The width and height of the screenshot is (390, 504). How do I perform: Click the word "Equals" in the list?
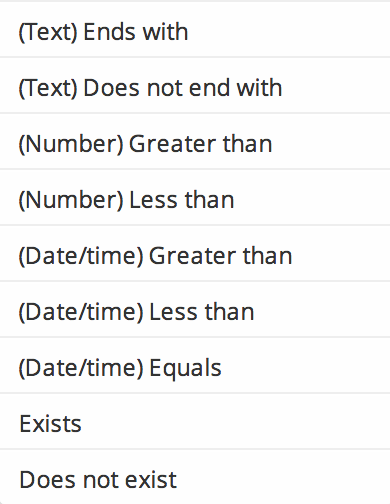click(185, 369)
